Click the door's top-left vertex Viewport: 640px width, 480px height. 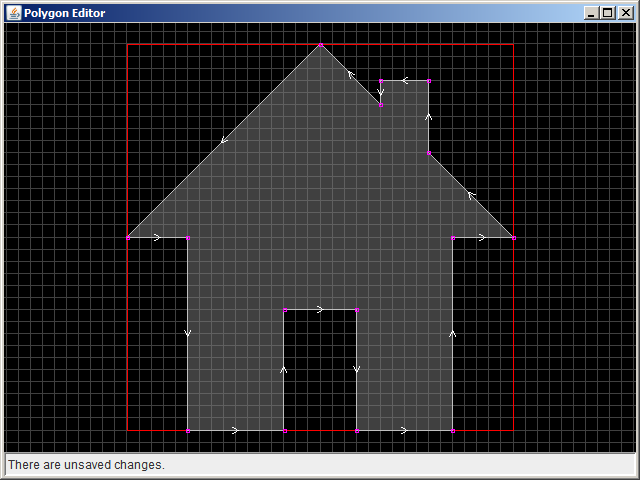coord(285,310)
